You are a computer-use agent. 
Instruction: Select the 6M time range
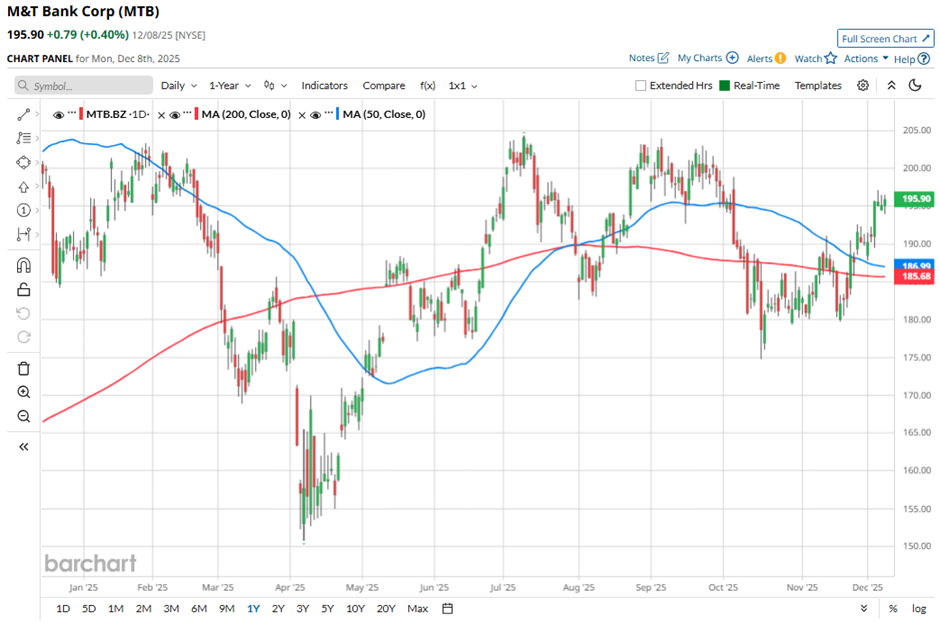pos(199,609)
